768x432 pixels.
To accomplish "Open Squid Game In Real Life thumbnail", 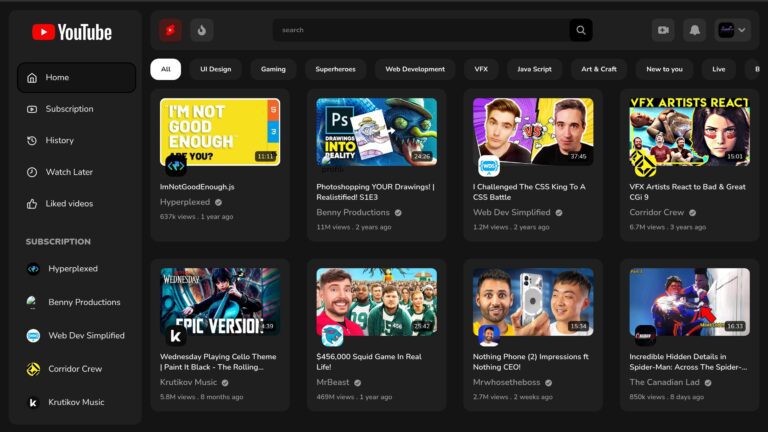I will tap(377, 302).
